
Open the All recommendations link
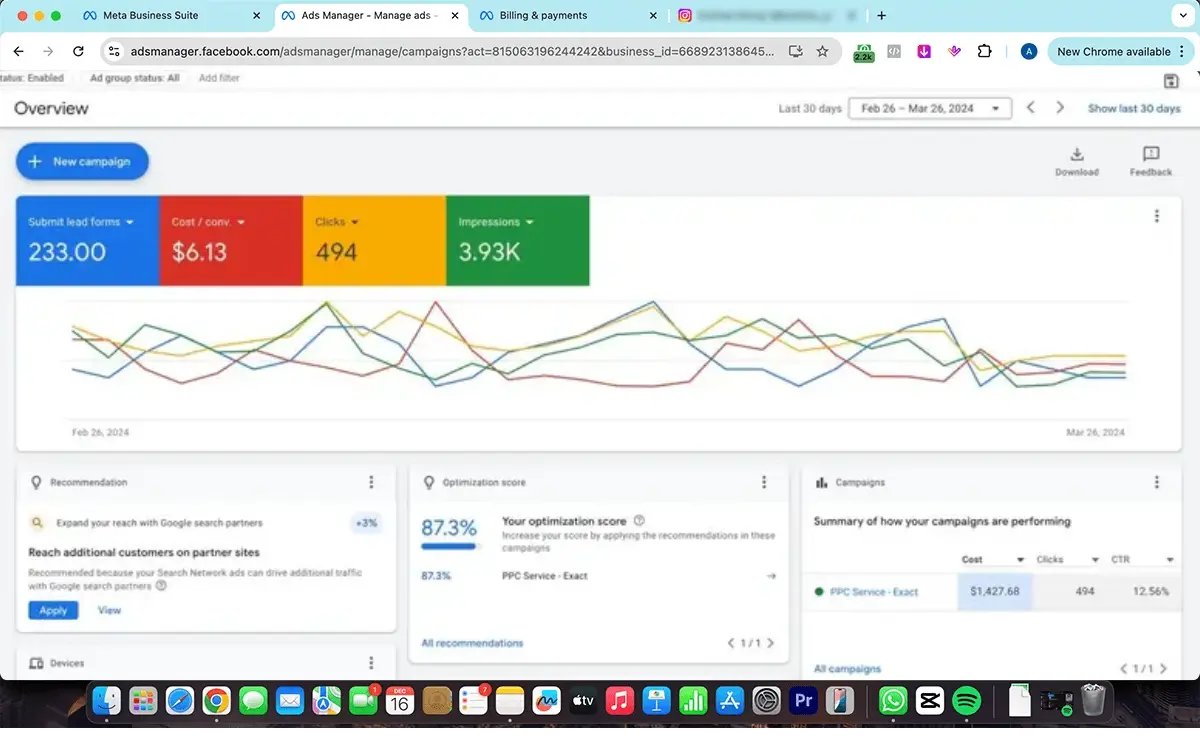coord(472,643)
